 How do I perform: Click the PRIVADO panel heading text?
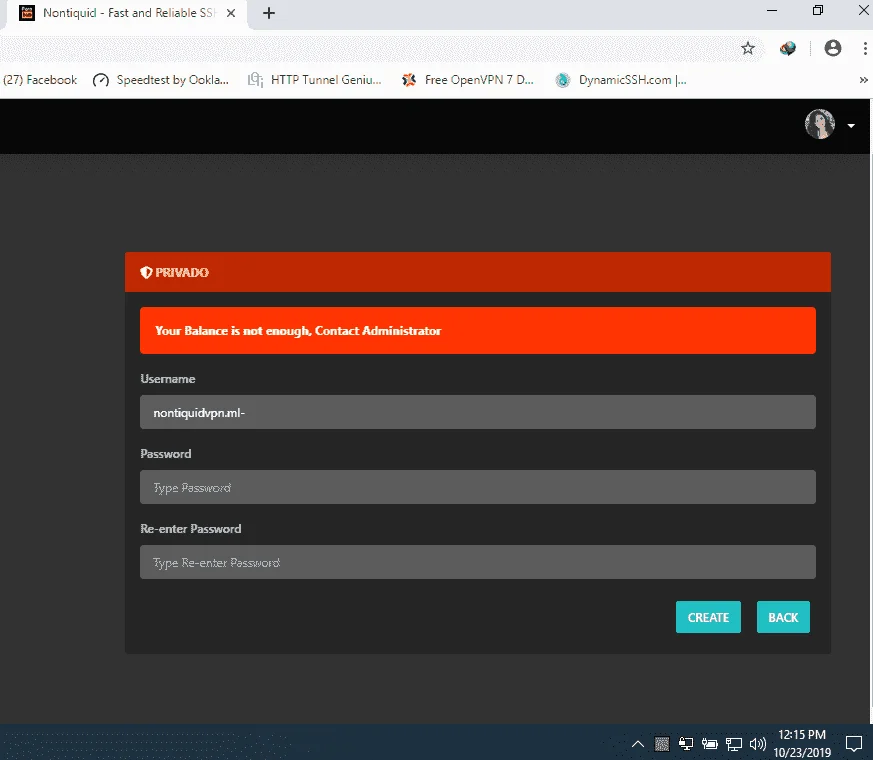click(182, 272)
